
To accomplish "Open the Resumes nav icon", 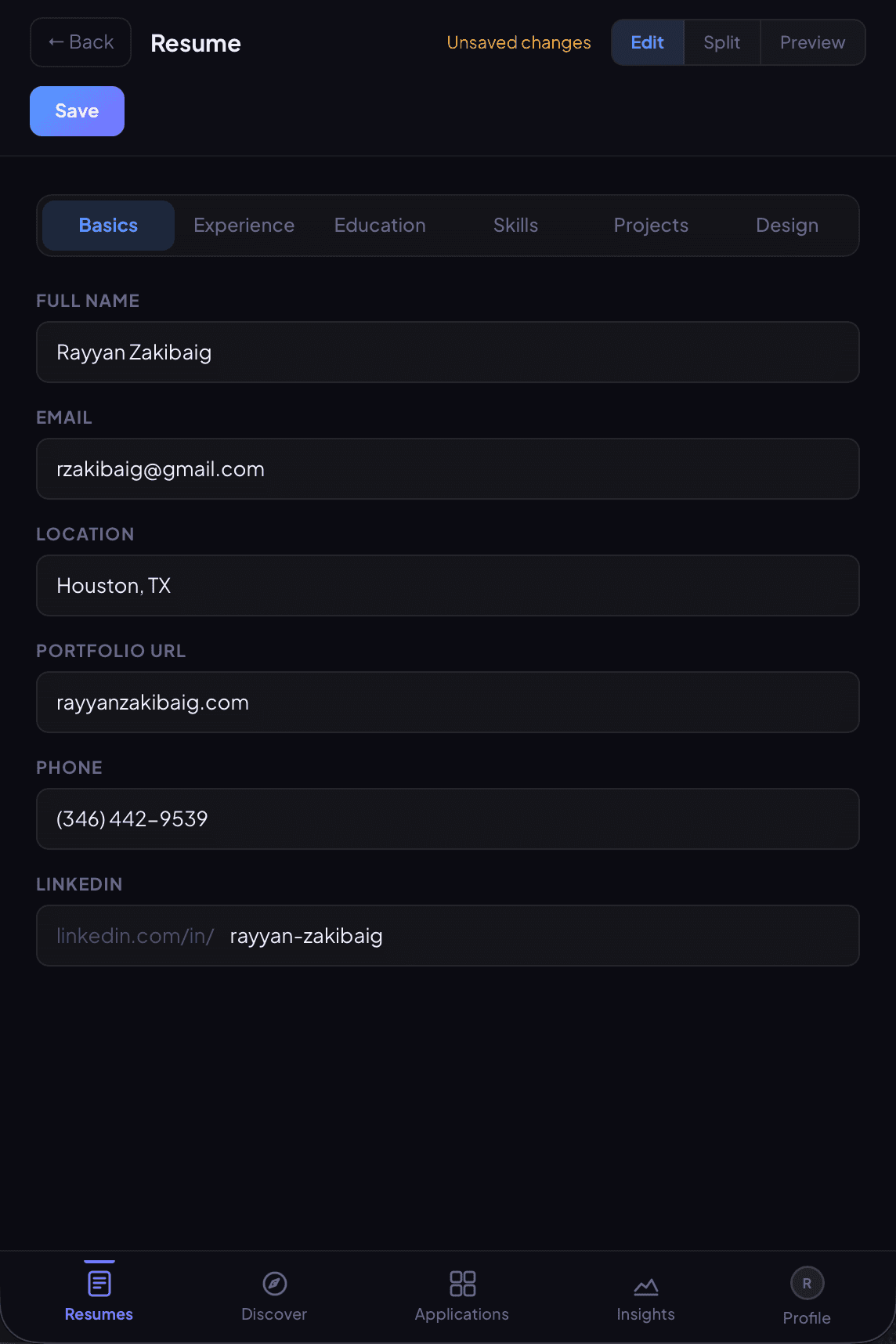I will point(99,1284).
